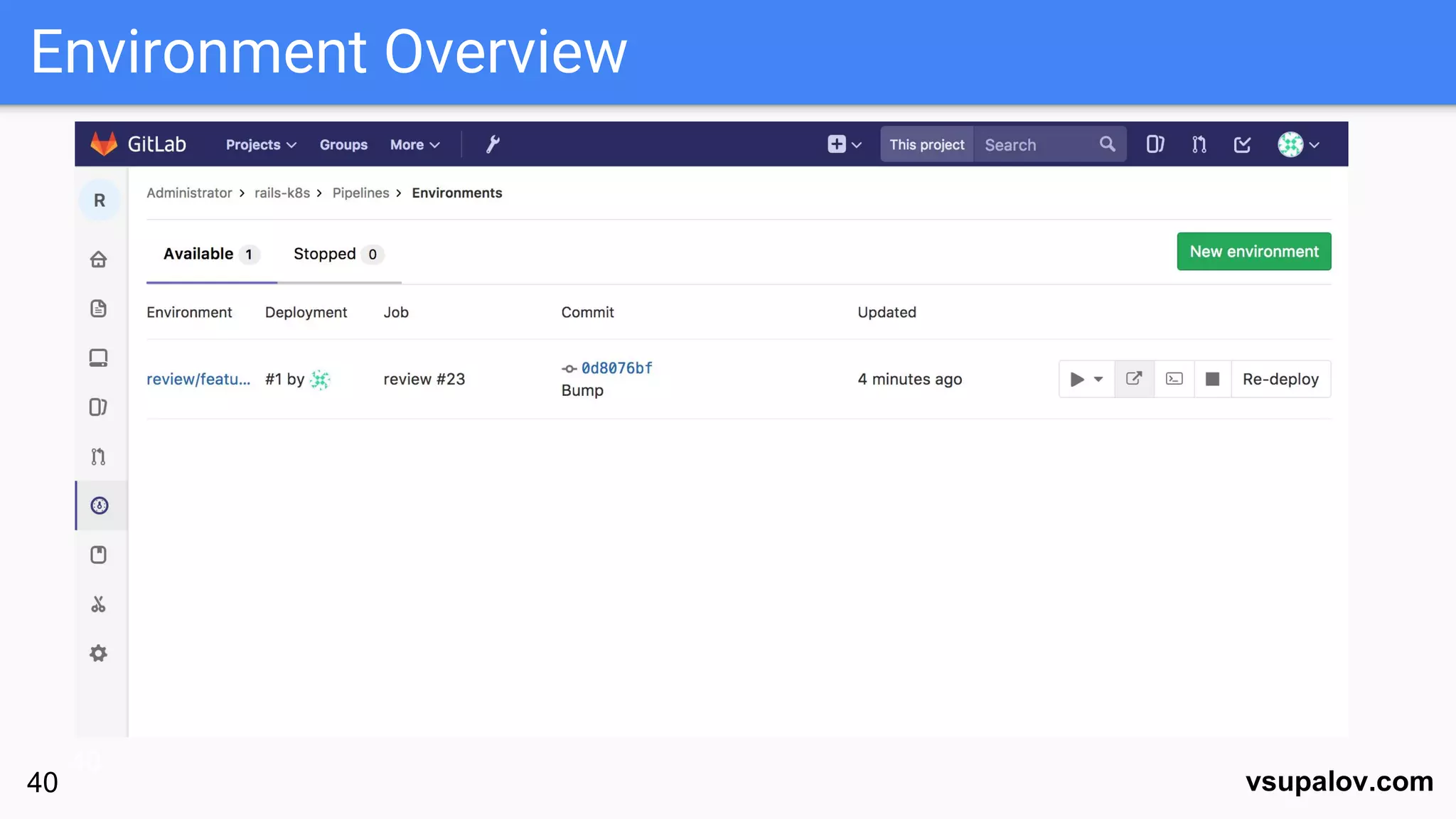Expand the Projects dropdown menu

tap(261, 144)
